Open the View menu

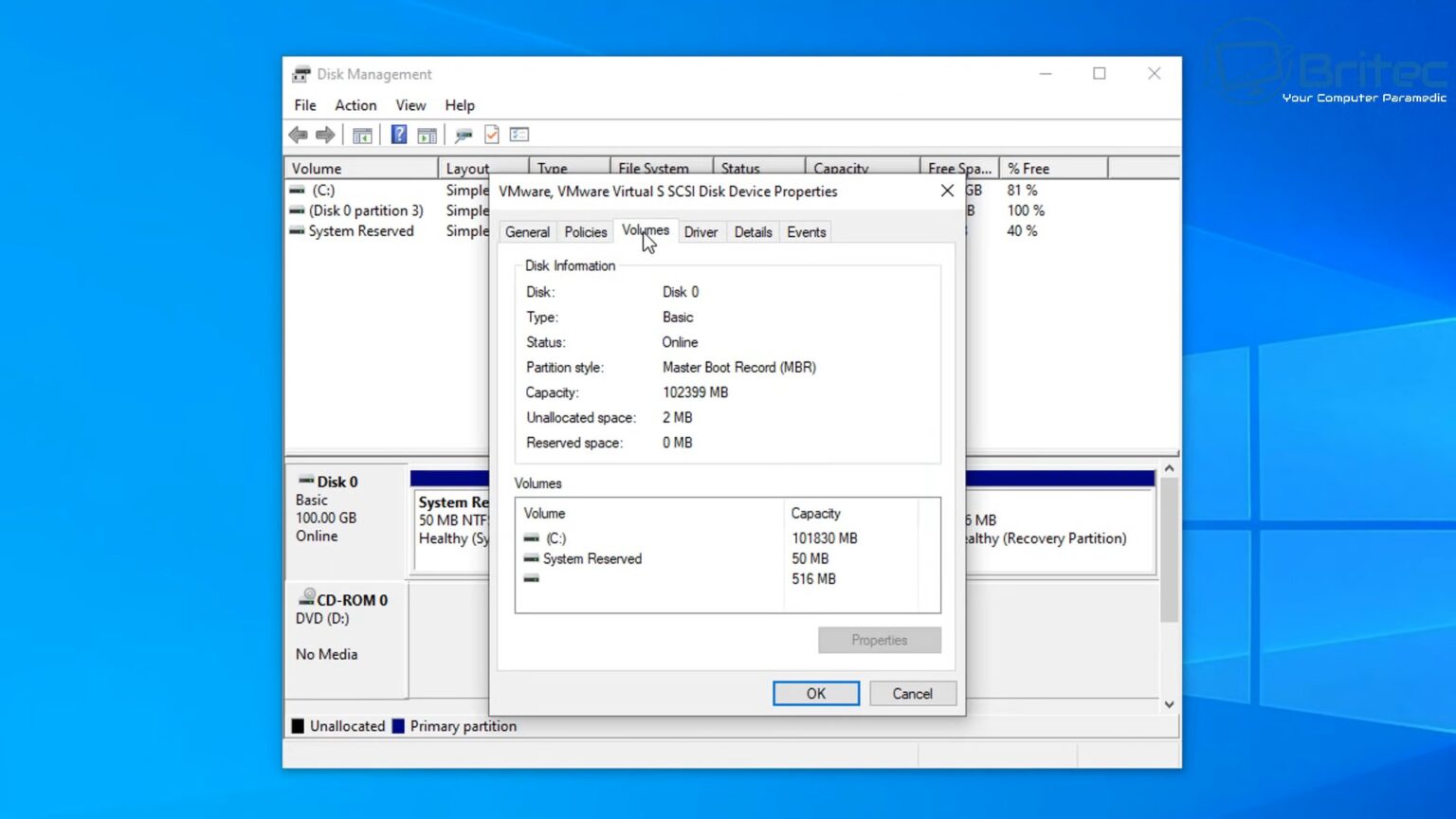(x=410, y=105)
